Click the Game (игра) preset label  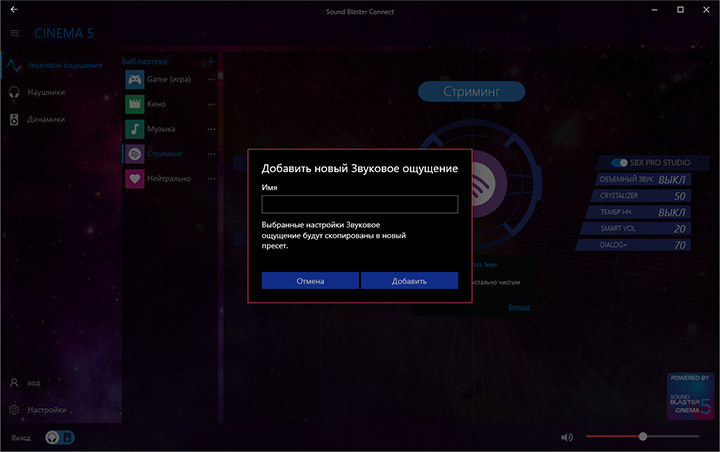tap(169, 79)
